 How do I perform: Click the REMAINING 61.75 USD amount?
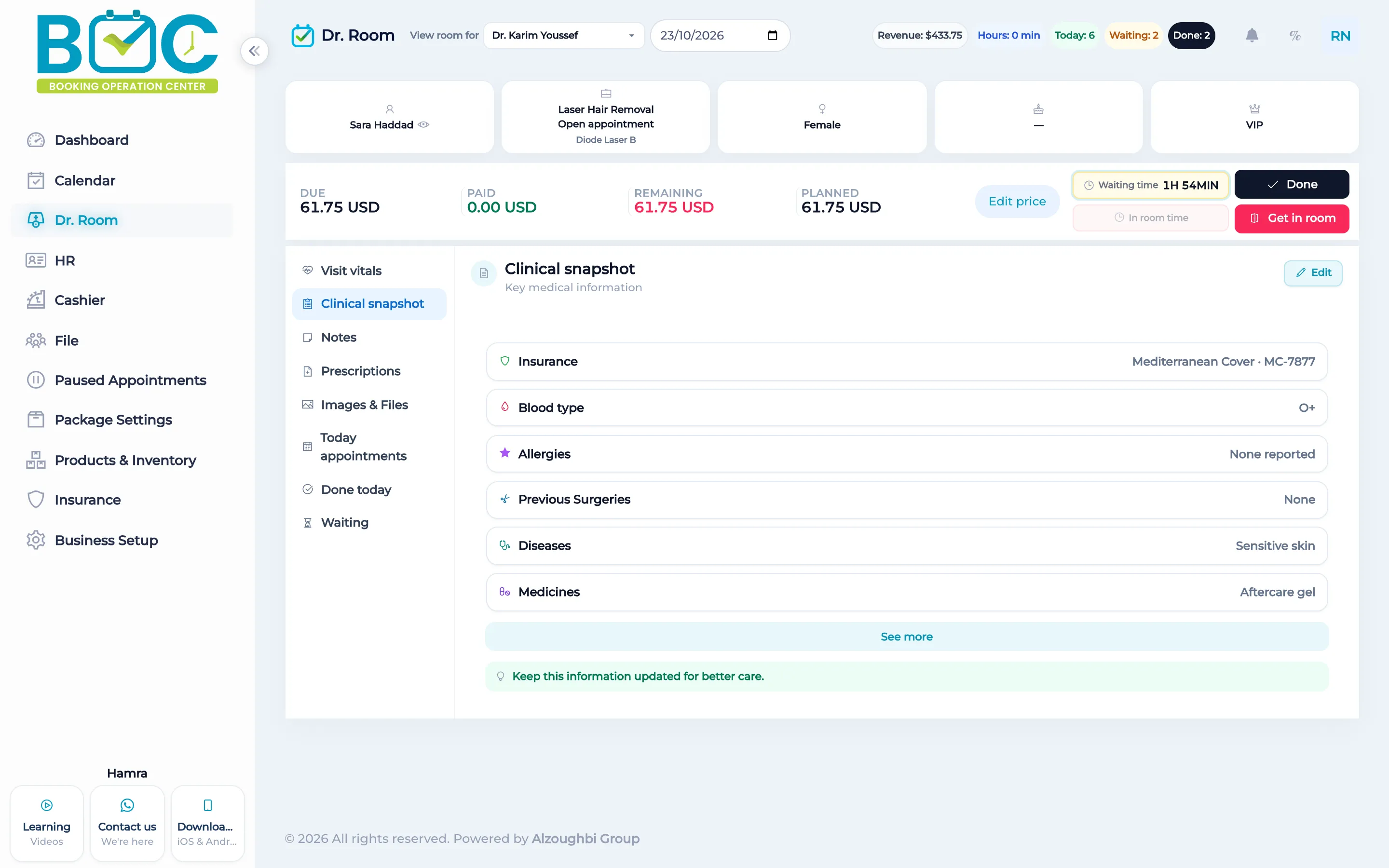(674, 207)
